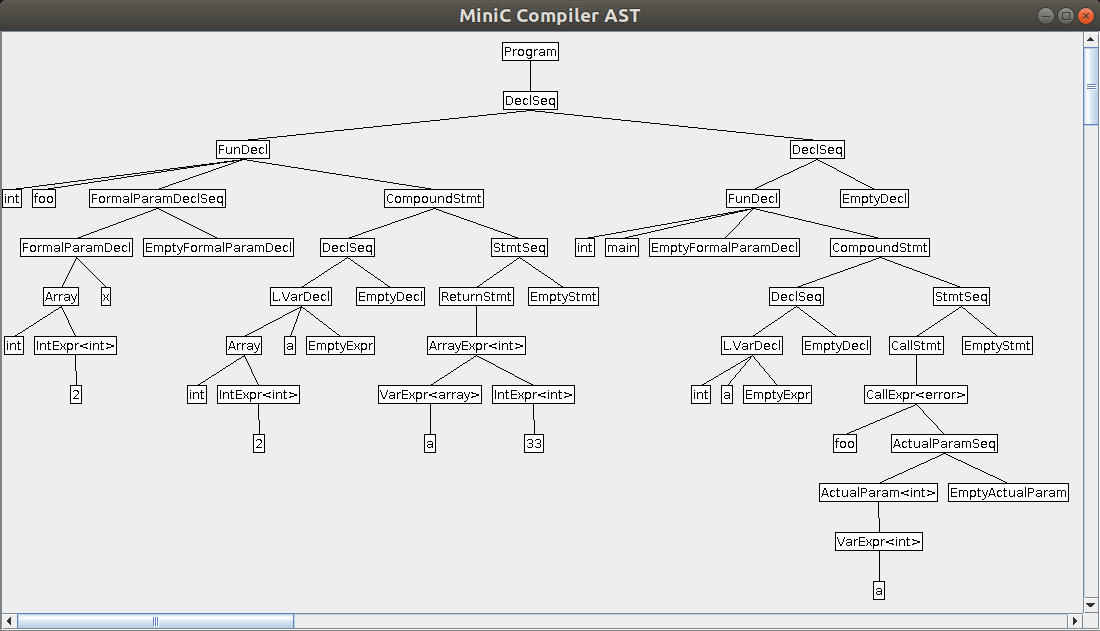Click the horizontal scrollbar left arrow
This screenshot has height=631, width=1100.
pyautogui.click(x=9, y=621)
